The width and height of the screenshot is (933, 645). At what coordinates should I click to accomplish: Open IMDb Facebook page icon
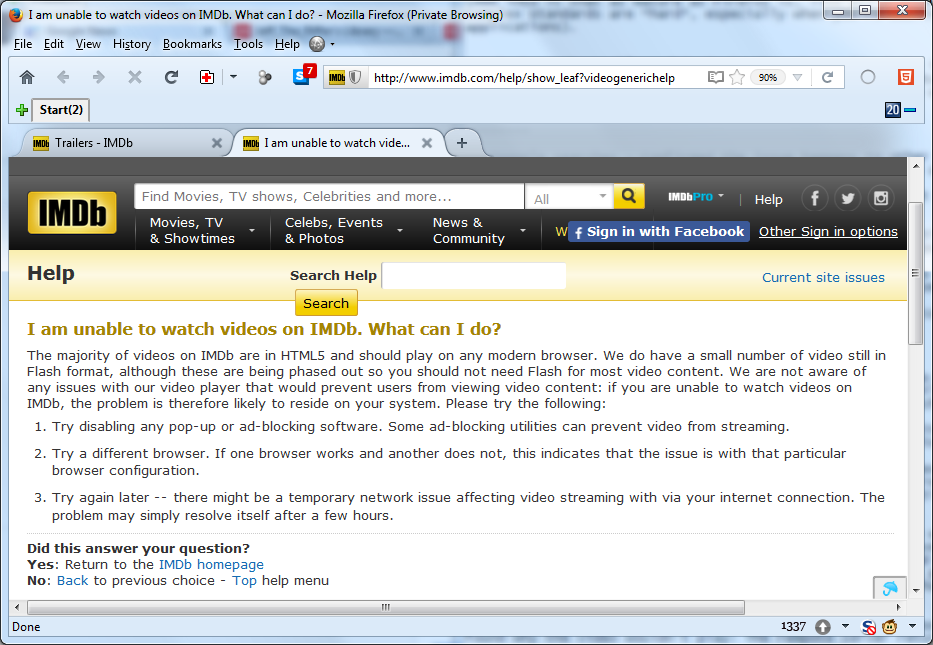[x=815, y=198]
